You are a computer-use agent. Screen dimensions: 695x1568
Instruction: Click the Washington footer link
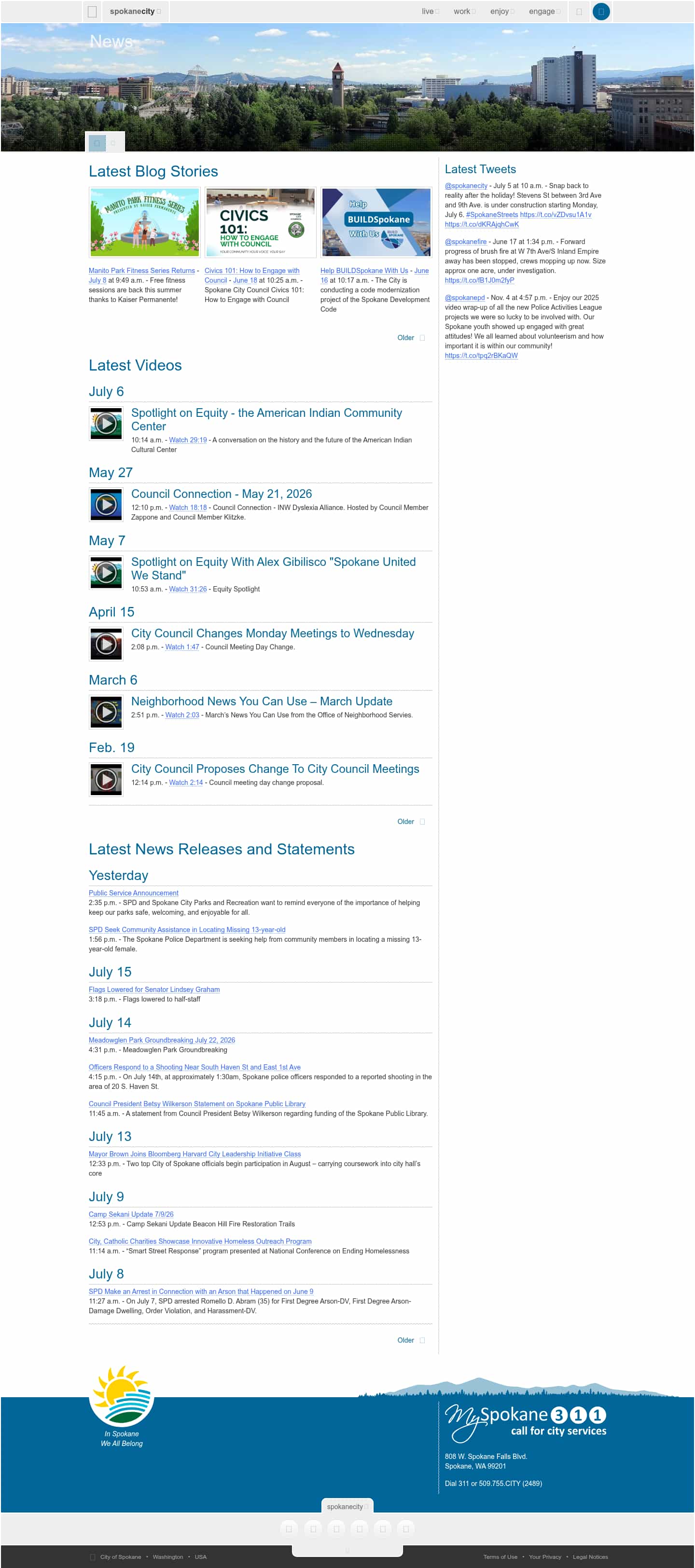(168, 1557)
